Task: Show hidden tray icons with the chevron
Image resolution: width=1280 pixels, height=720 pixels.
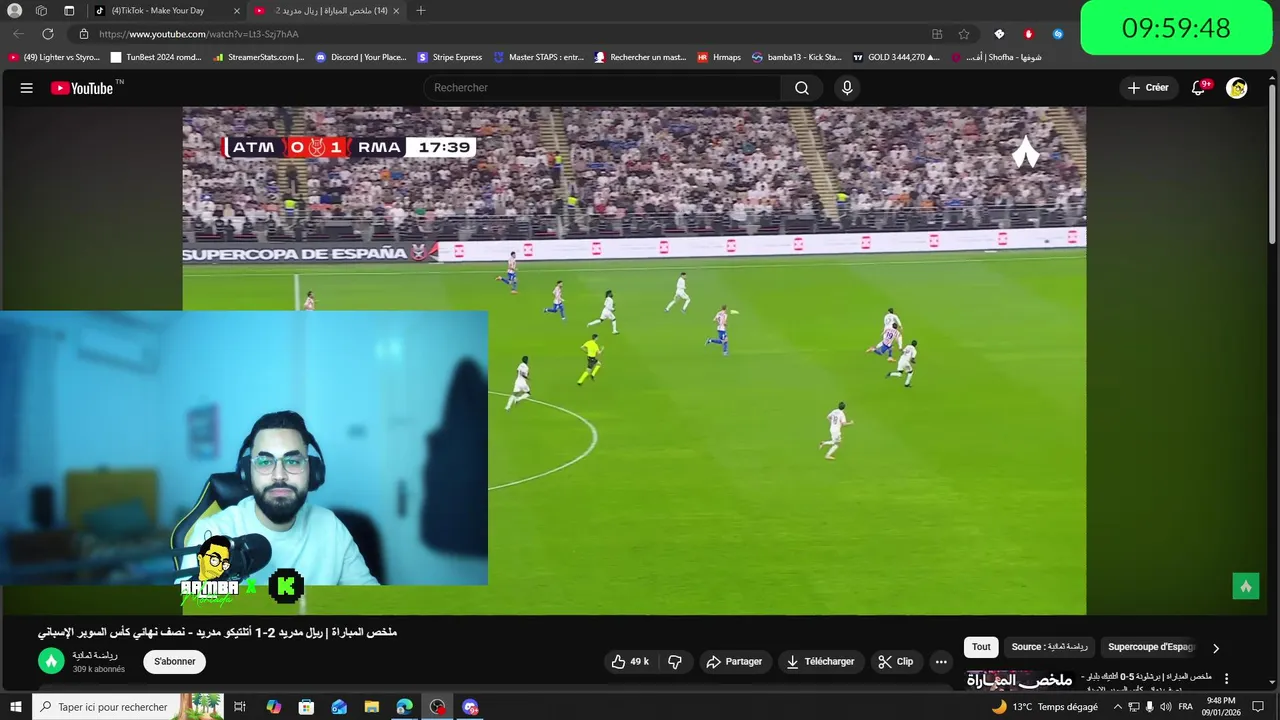Action: 1118,707
